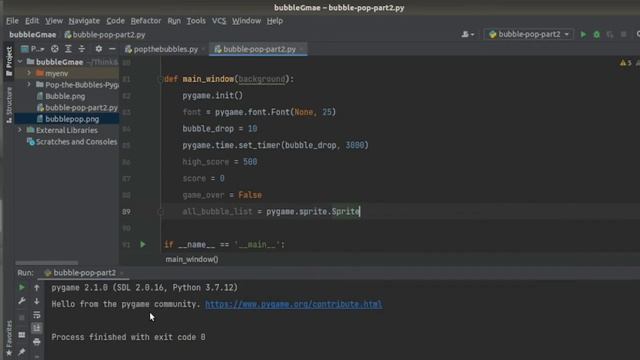
Task: Open Project panel settings gear
Action: point(99,49)
